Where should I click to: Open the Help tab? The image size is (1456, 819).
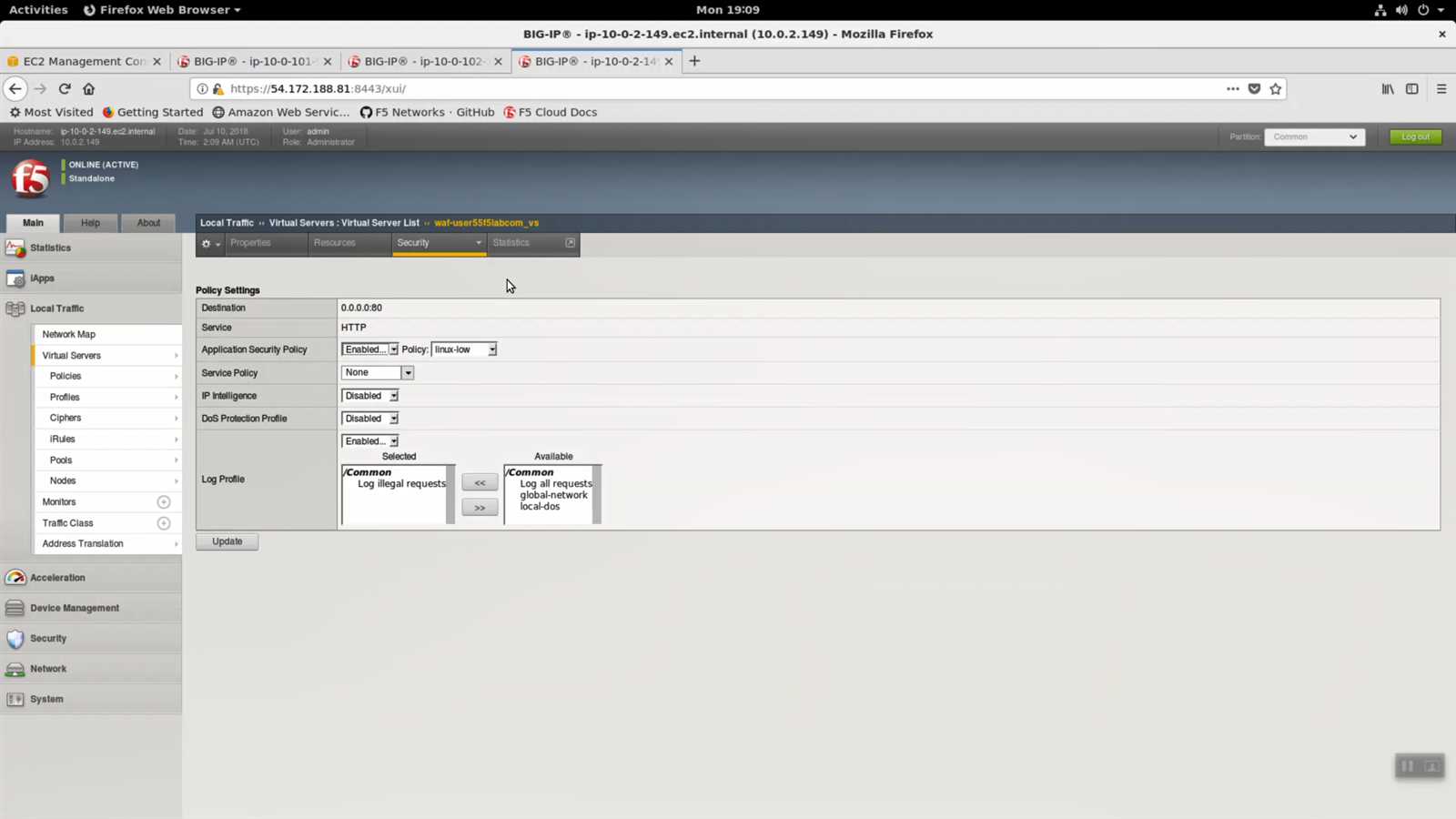(90, 223)
